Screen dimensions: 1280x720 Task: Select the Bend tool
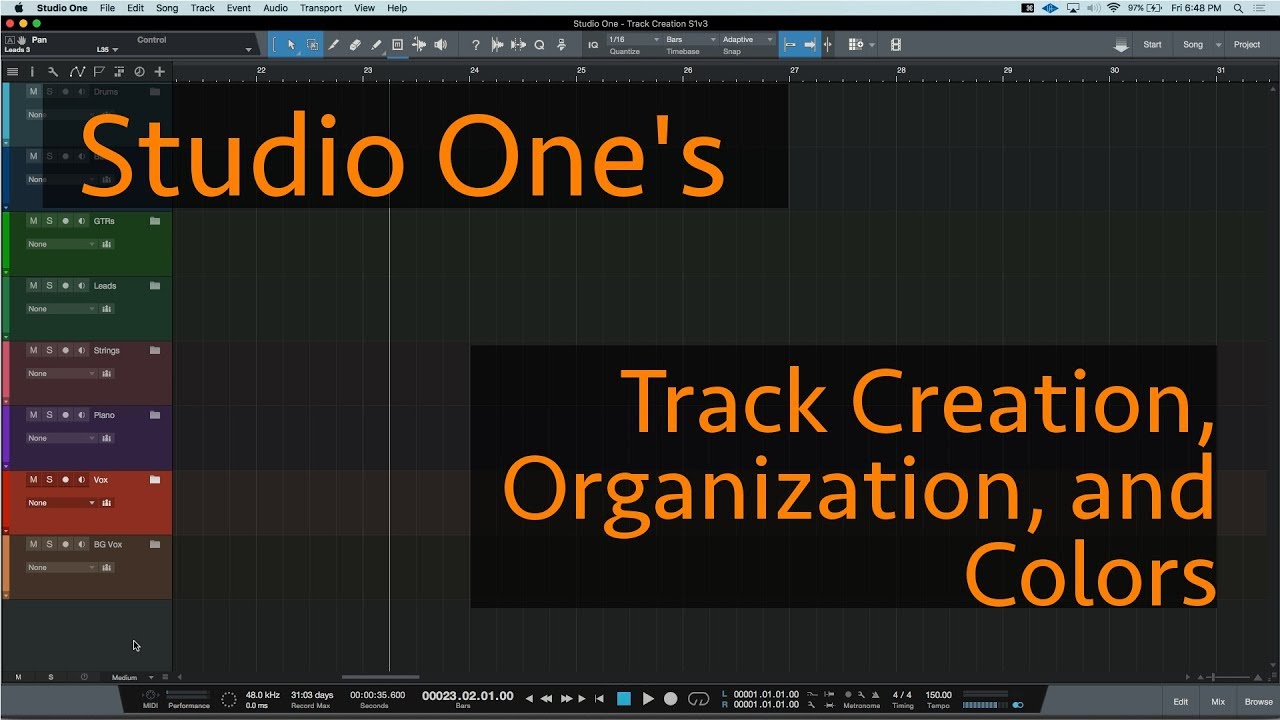coord(418,45)
